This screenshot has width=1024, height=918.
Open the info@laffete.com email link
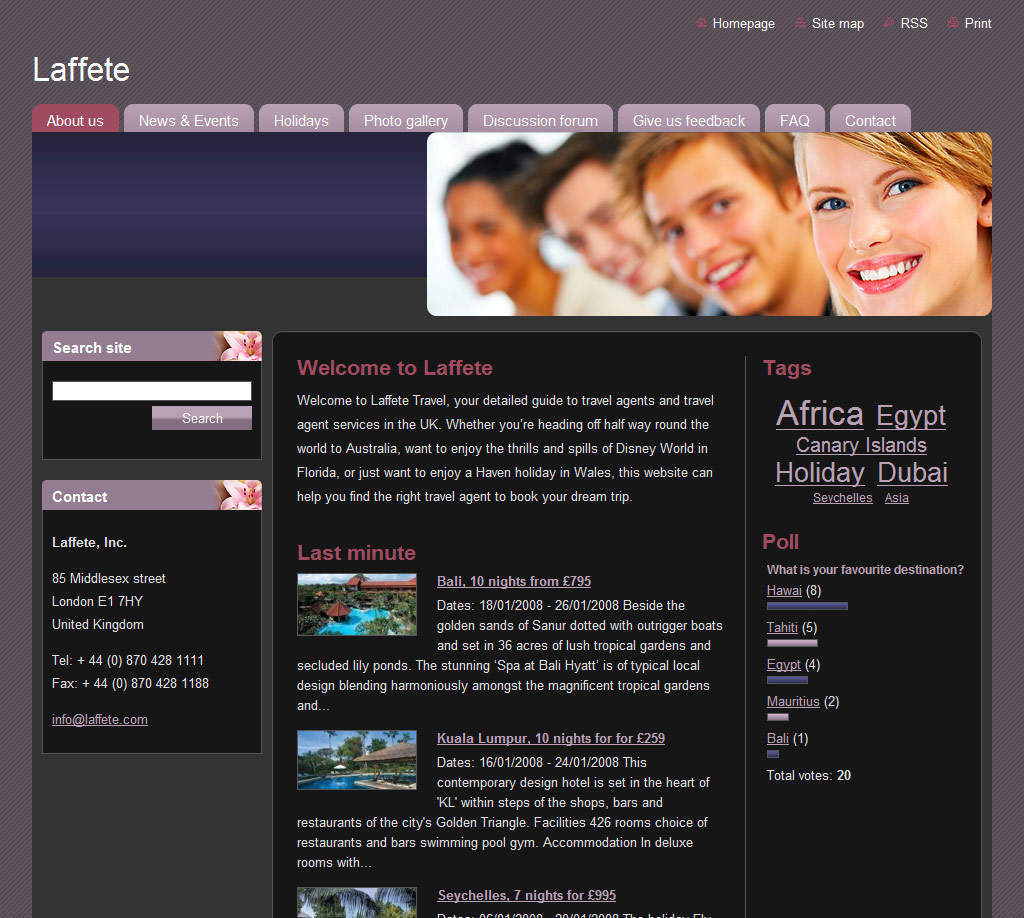coord(99,719)
